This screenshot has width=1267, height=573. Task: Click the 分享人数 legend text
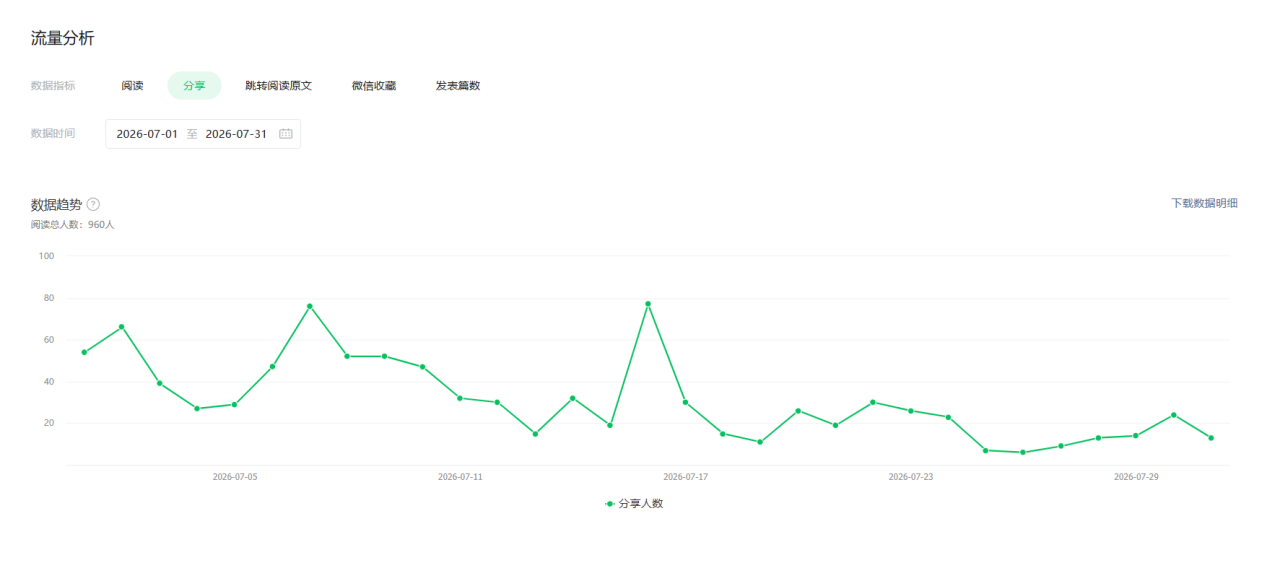pyautogui.click(x=641, y=504)
